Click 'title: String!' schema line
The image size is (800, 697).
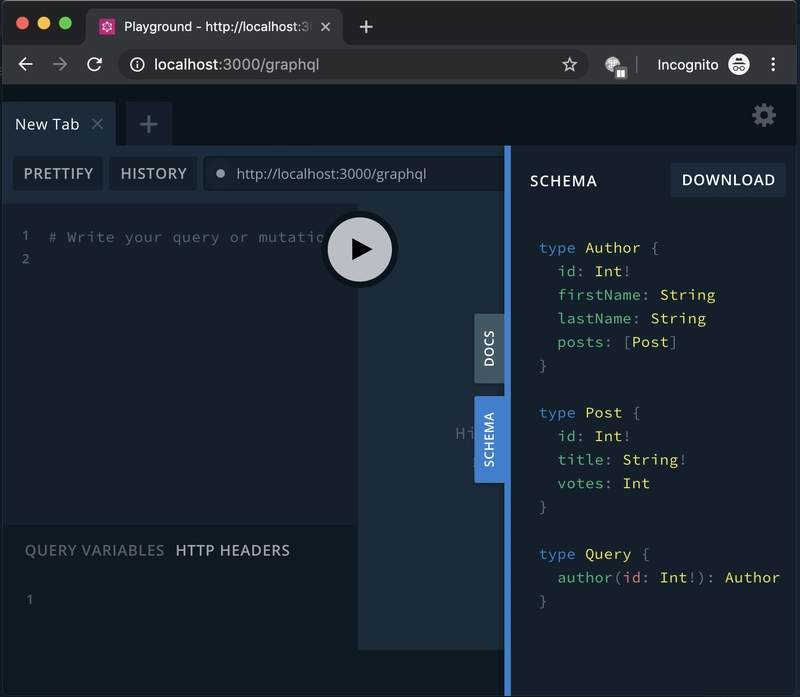click(x=621, y=460)
